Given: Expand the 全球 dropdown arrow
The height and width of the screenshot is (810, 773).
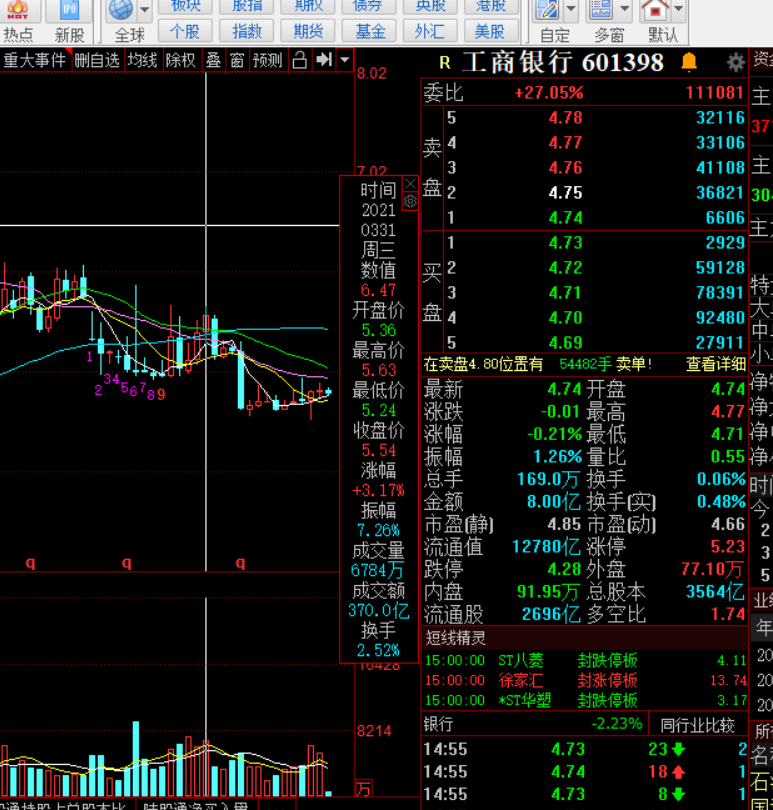Looking at the screenshot, I should [x=145, y=9].
